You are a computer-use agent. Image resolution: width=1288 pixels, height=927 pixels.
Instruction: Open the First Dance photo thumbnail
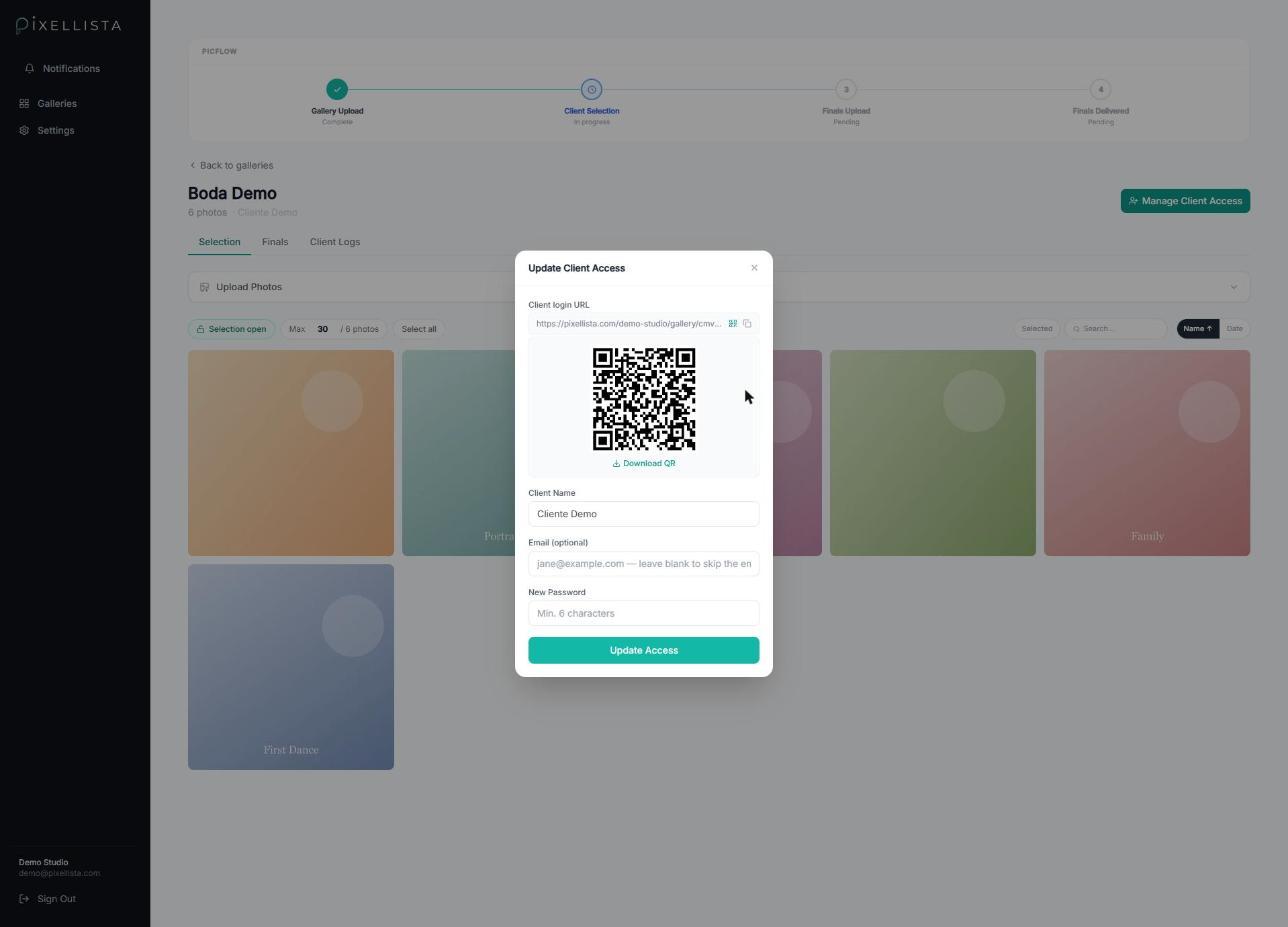pyautogui.click(x=291, y=667)
